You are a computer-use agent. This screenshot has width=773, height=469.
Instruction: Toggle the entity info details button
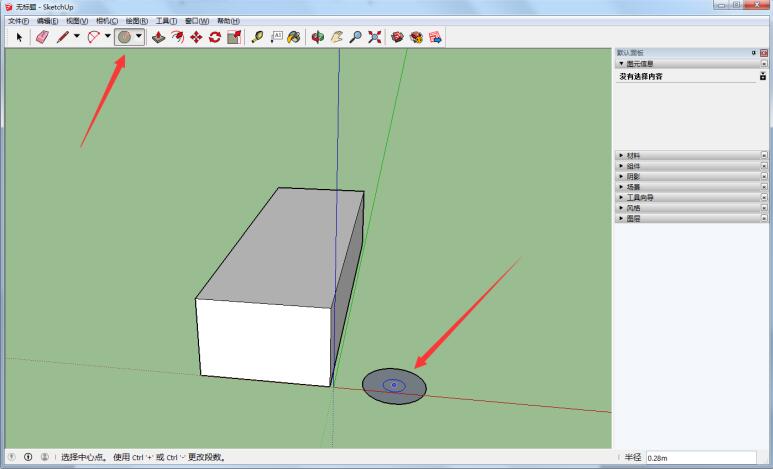tap(763, 76)
